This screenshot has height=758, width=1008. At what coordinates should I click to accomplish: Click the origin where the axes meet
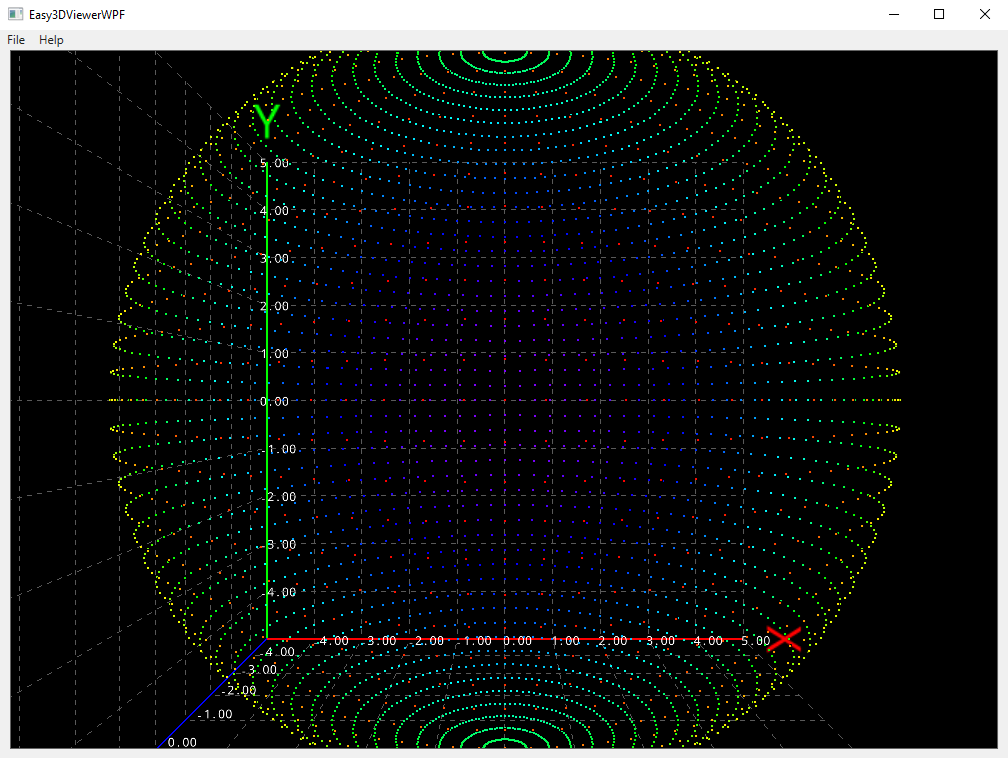pyautogui.click(x=268, y=638)
